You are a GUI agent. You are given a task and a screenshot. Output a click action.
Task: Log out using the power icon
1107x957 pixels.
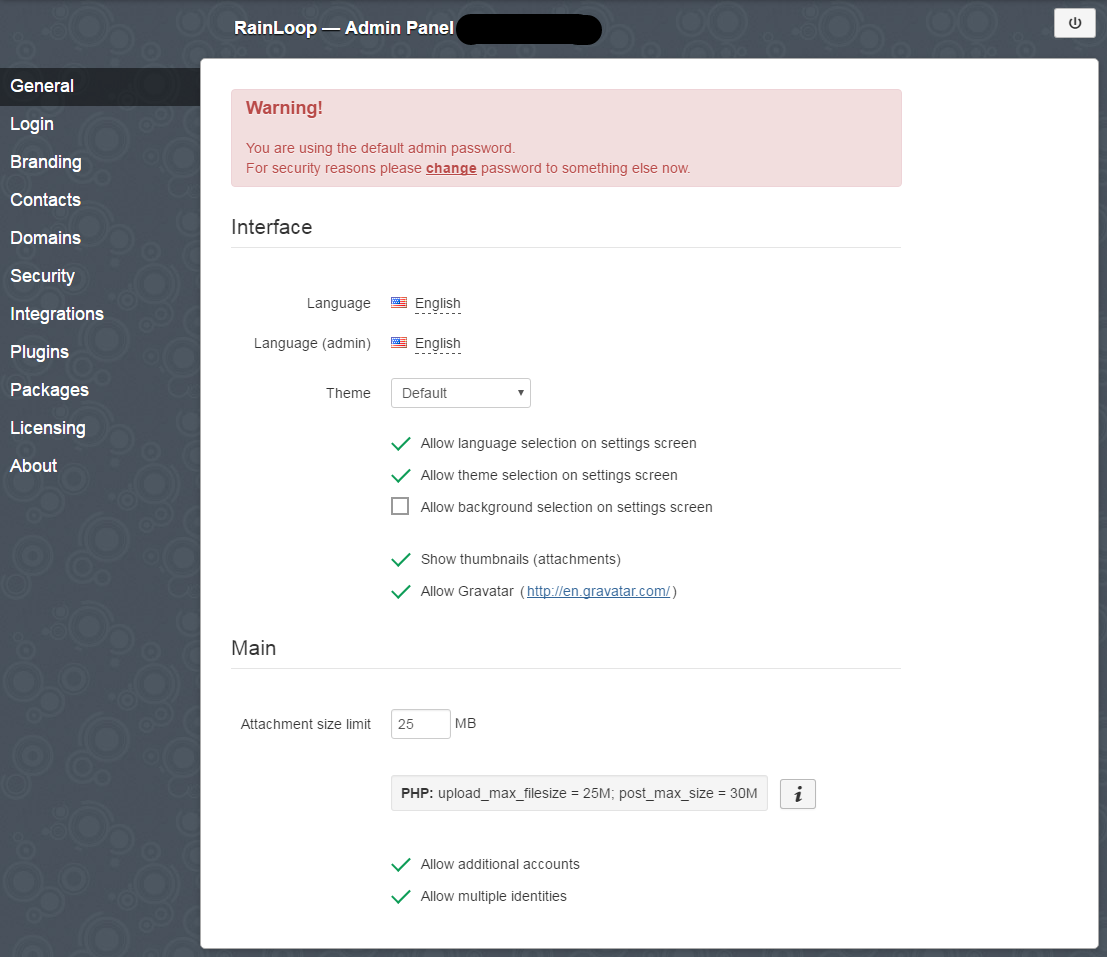pyautogui.click(x=1074, y=22)
